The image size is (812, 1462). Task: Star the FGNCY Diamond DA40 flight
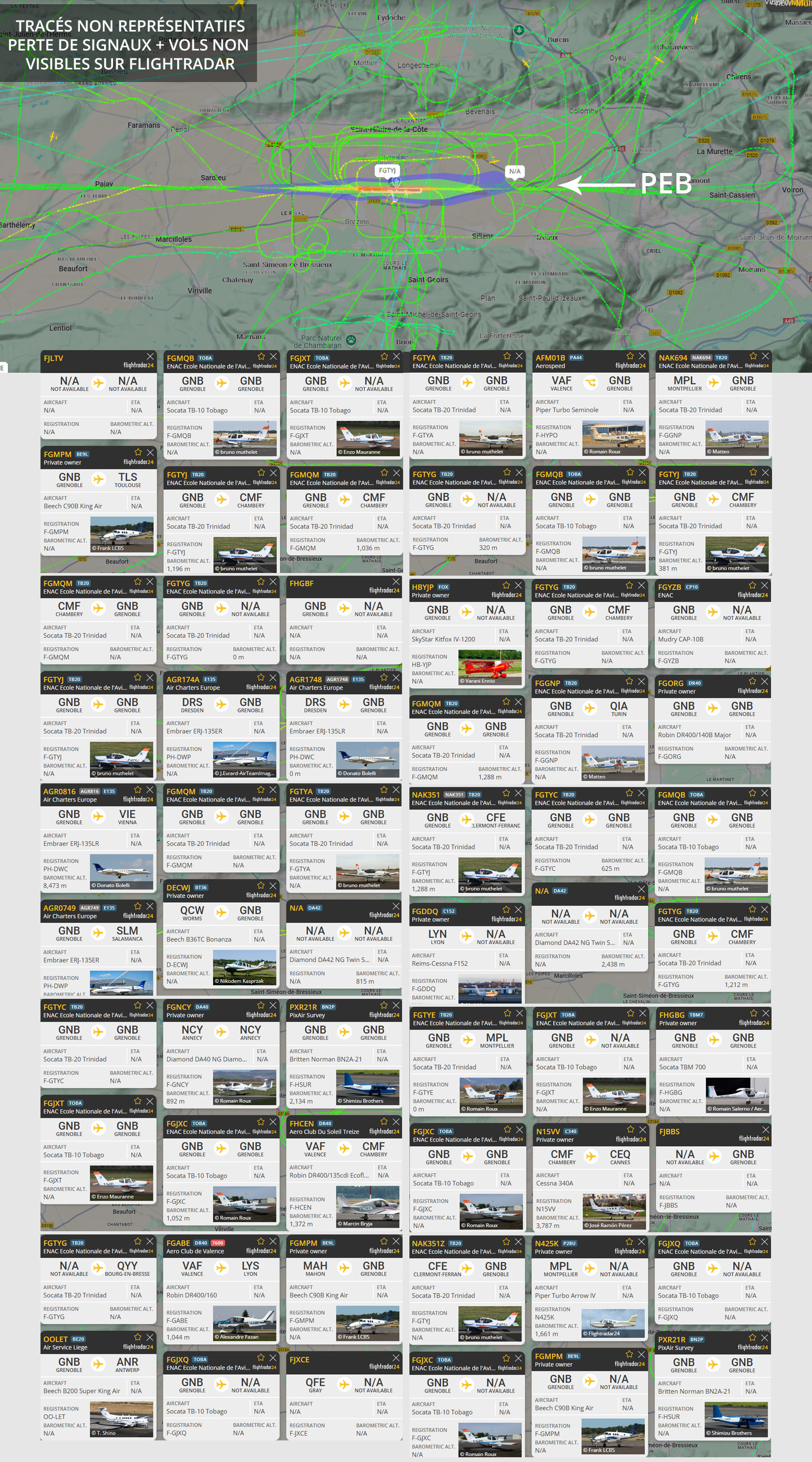pyautogui.click(x=261, y=1005)
